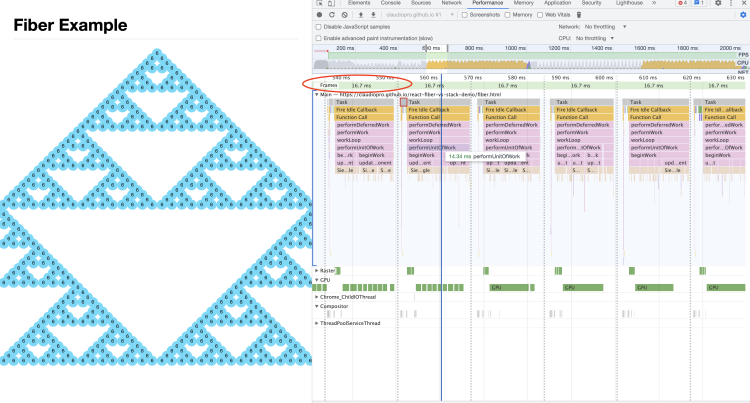Select the red-outlined small block before second Task

(404, 102)
